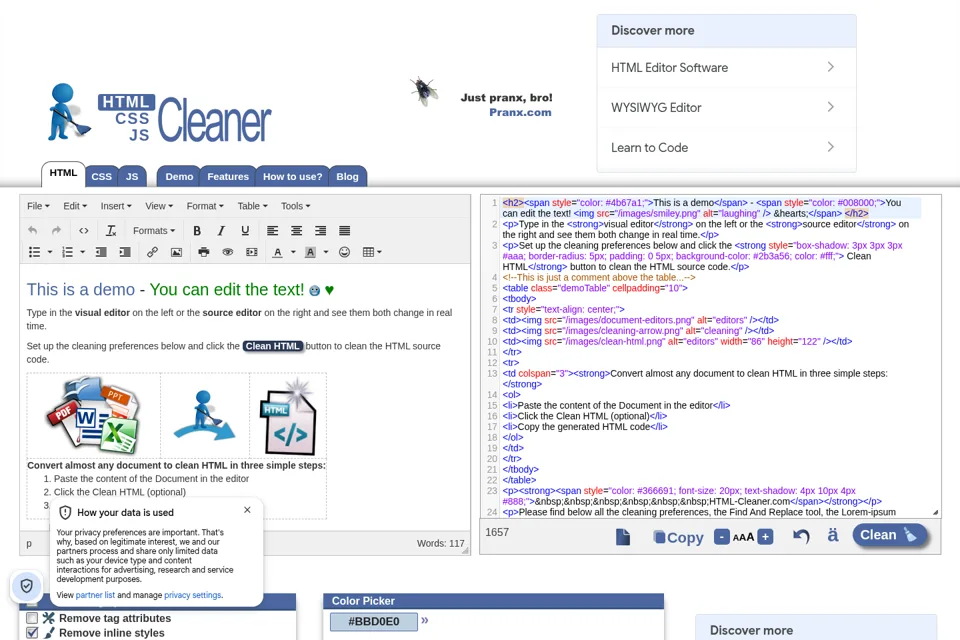Open the Demo tab
960x640 pixels.
pos(179,176)
